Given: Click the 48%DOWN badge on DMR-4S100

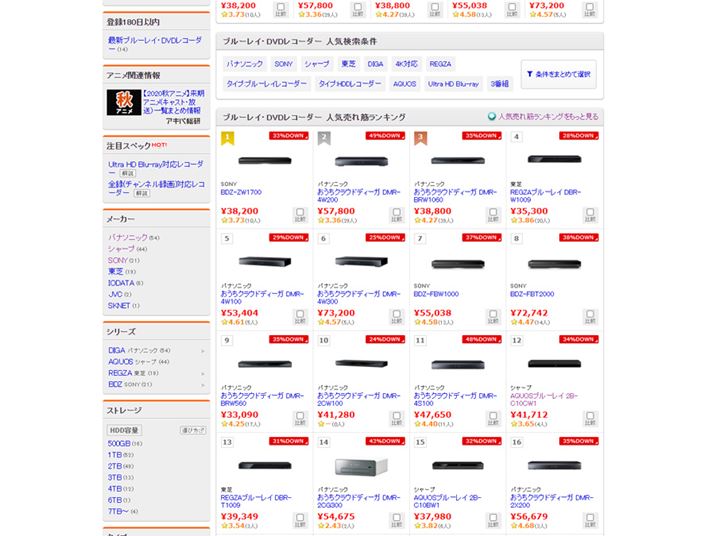Looking at the screenshot, I should click(x=482, y=339).
